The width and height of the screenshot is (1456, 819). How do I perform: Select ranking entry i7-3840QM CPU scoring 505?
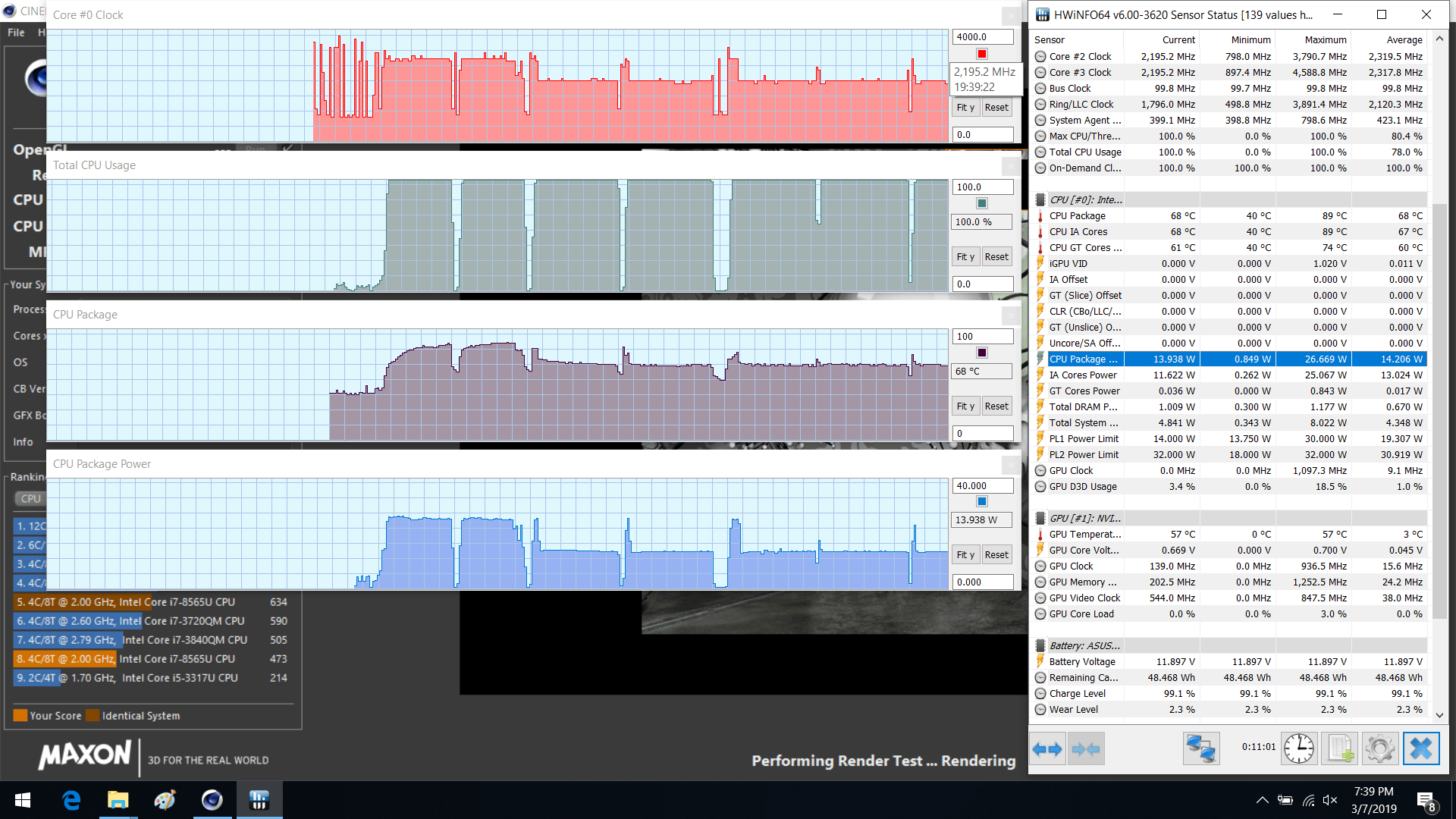pos(152,640)
